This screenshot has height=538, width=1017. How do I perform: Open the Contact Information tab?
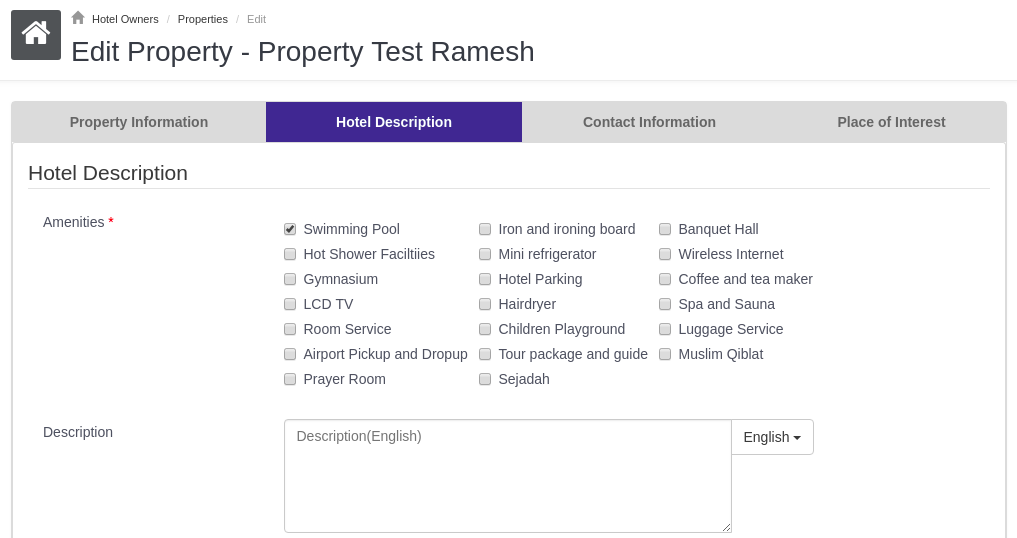point(649,122)
